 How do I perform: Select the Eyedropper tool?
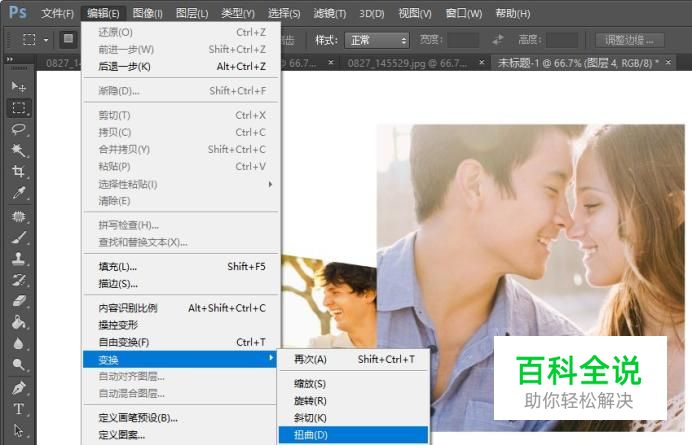tap(19, 192)
